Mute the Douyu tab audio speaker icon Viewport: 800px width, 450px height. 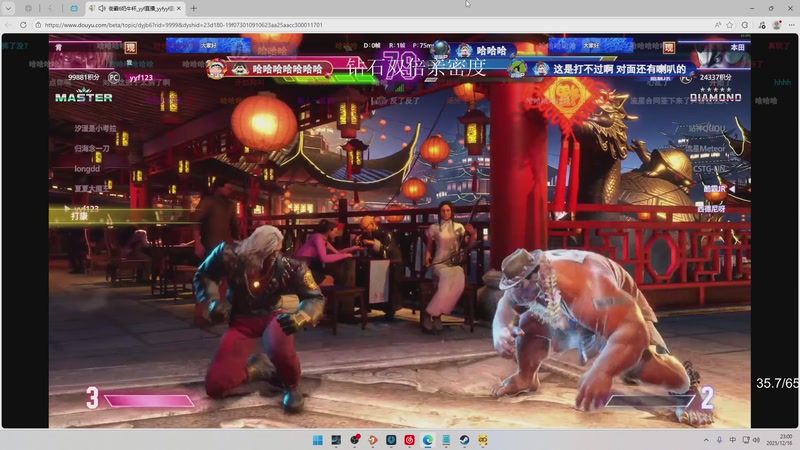click(102, 8)
